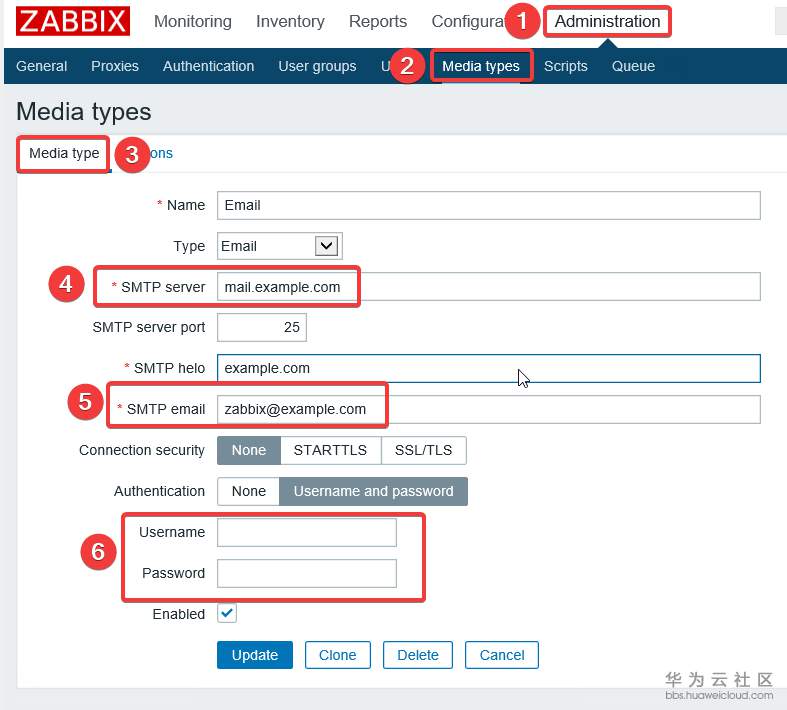Image resolution: width=787 pixels, height=710 pixels.
Task: Open the Inventory menu
Action: [x=290, y=21]
